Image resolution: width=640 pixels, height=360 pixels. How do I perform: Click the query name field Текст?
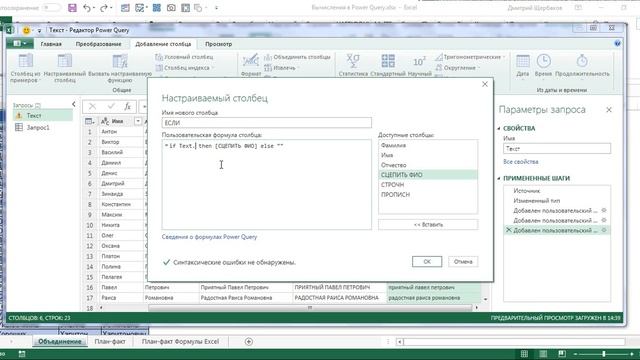pyautogui.click(x=557, y=149)
